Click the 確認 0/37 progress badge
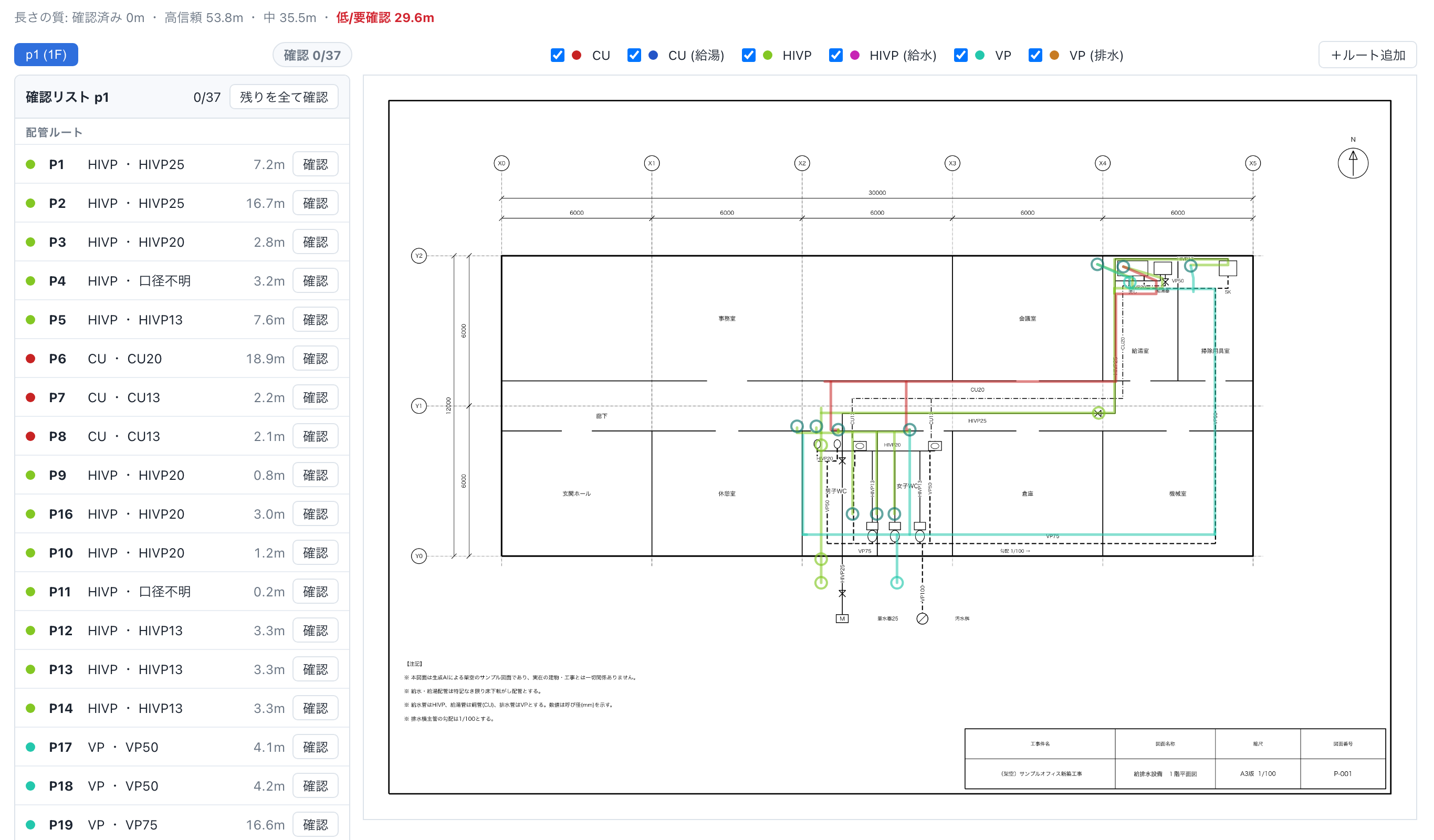Viewport: 1434px width, 840px height. click(x=312, y=55)
